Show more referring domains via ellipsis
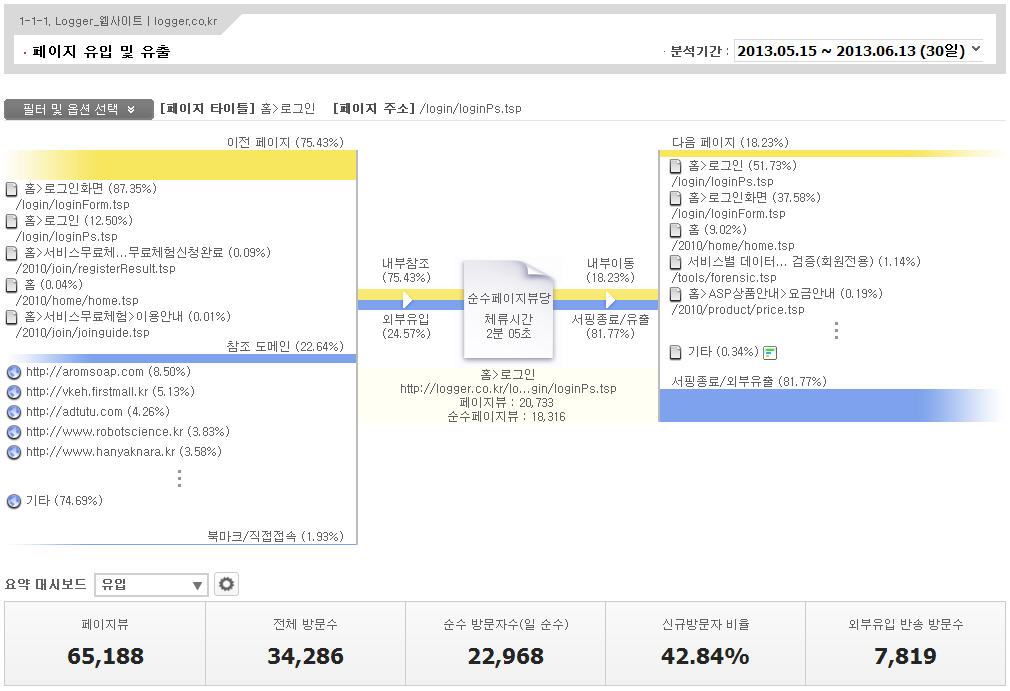 click(x=179, y=478)
